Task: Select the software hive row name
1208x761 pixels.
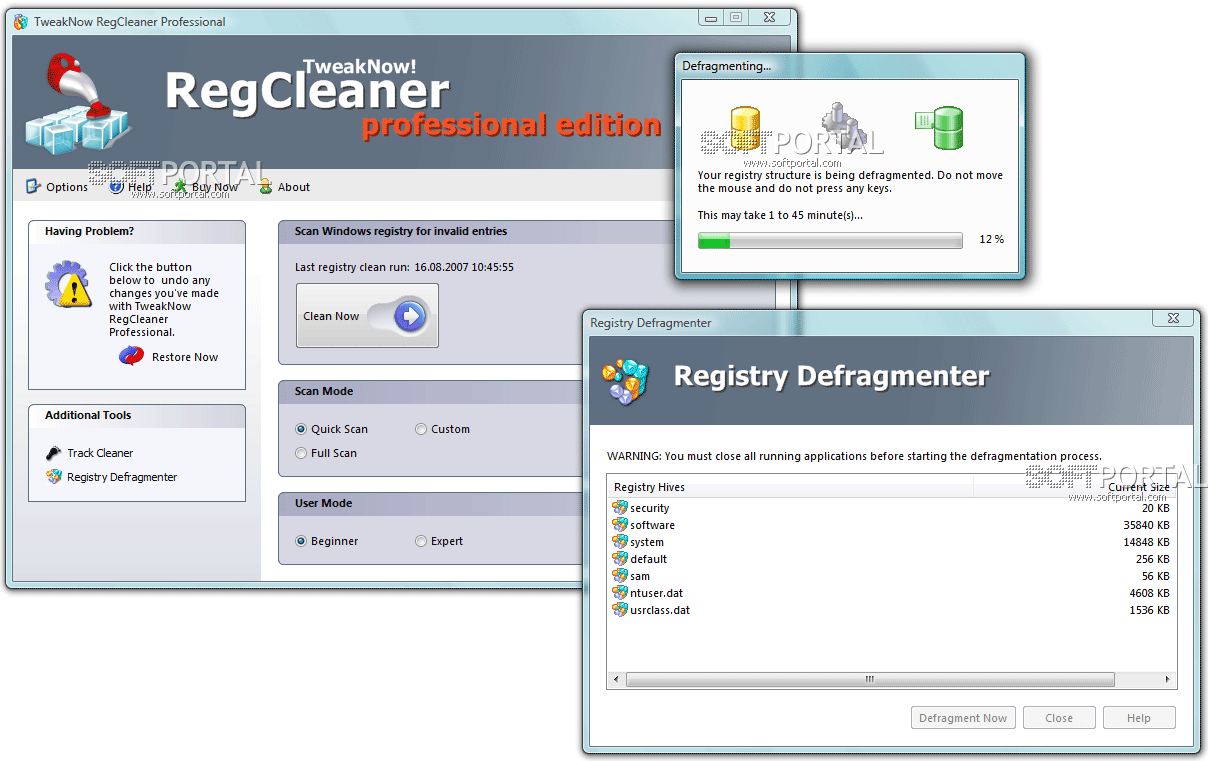Action: (x=652, y=525)
